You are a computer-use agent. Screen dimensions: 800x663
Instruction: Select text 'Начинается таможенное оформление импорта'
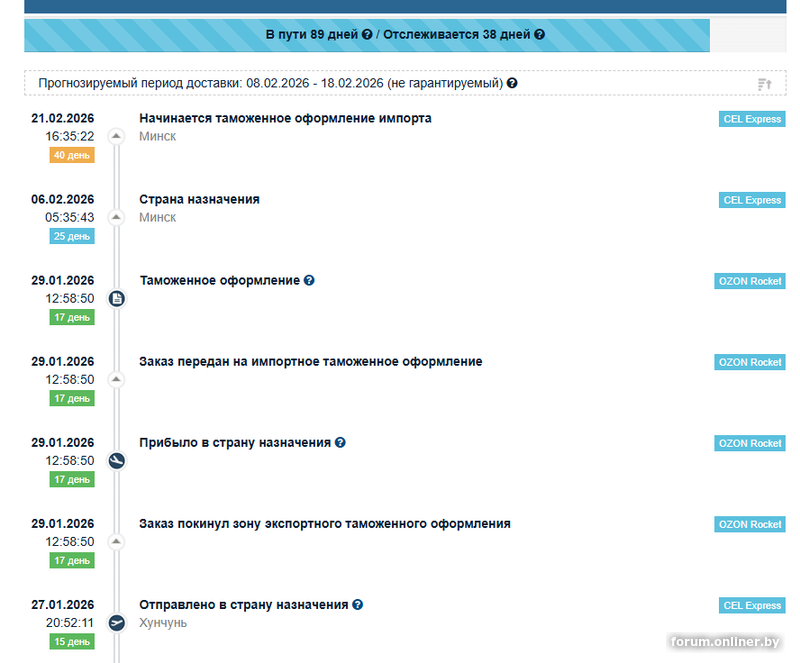point(285,118)
